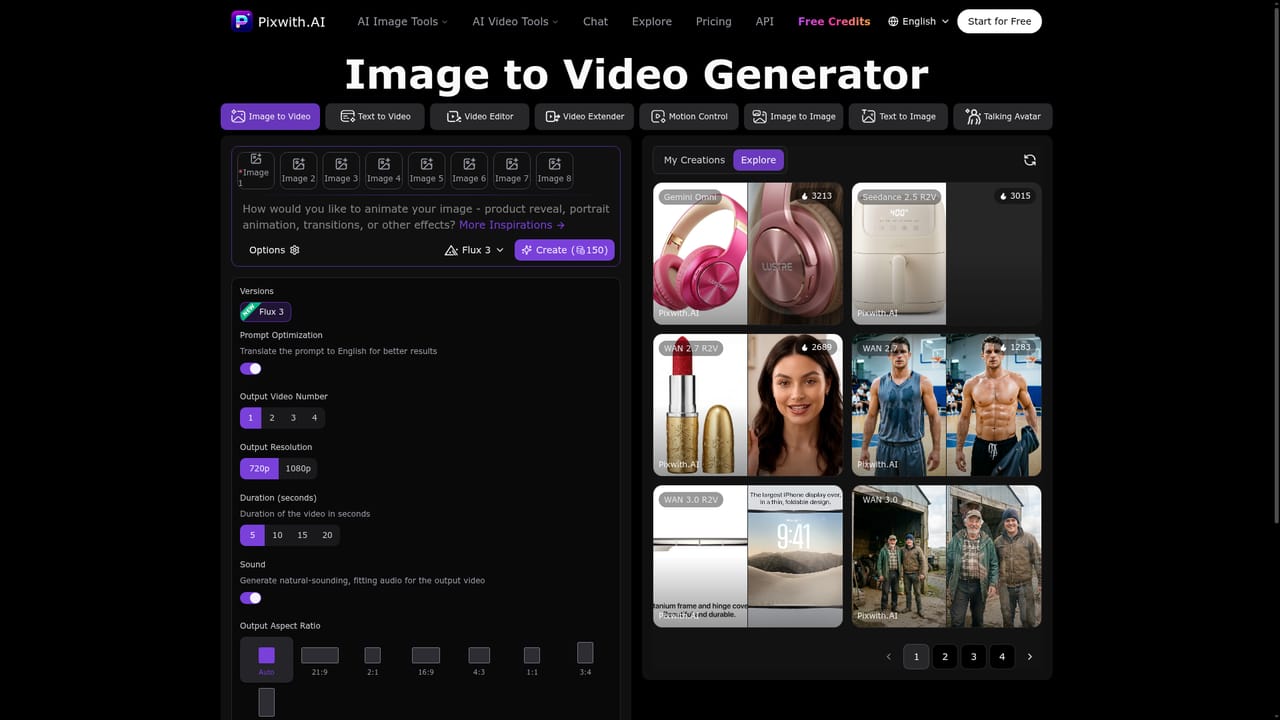This screenshot has height=720, width=1280.
Task: Upload to the Image 5 slot
Action: (426, 170)
